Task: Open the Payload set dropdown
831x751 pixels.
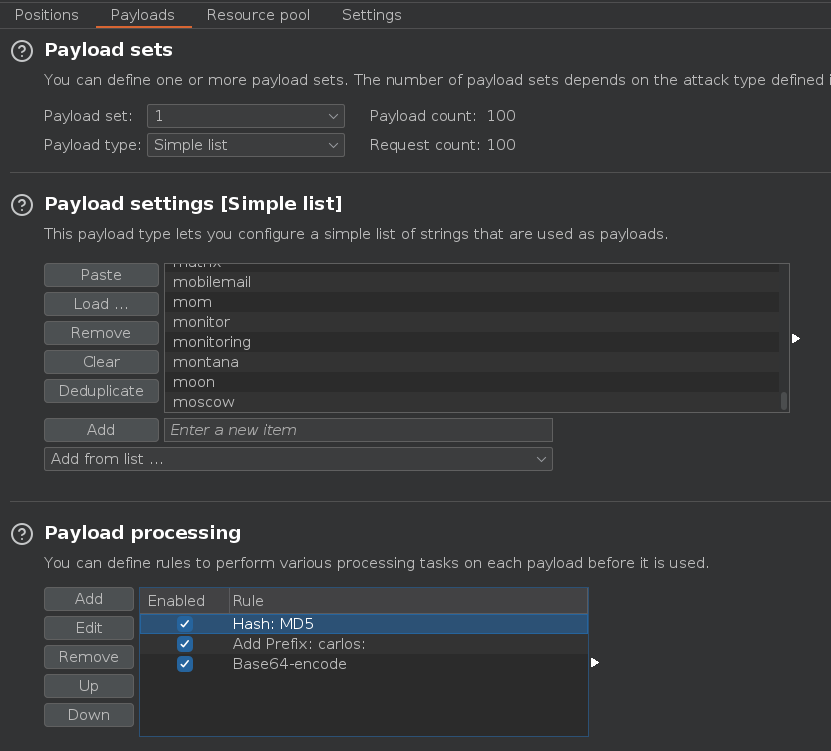Action: pos(245,116)
